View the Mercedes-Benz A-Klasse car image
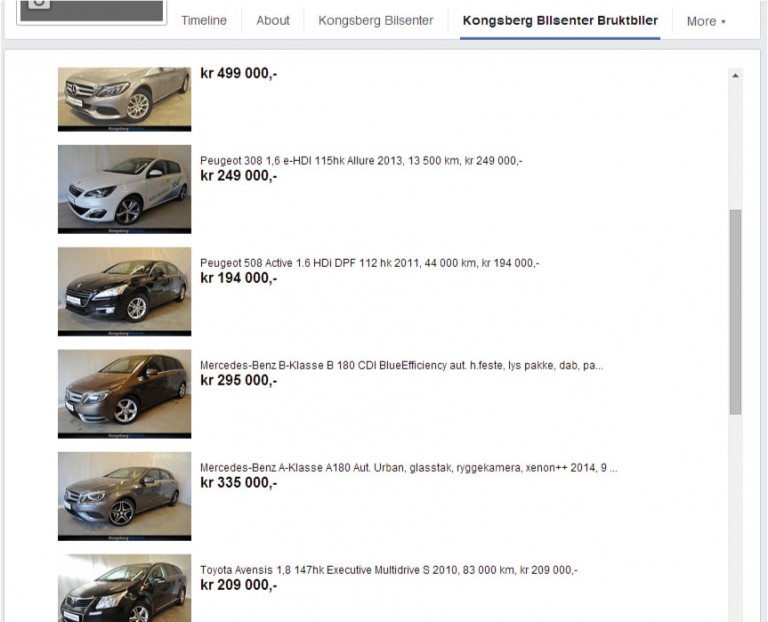This screenshot has width=768, height=622. 124,495
